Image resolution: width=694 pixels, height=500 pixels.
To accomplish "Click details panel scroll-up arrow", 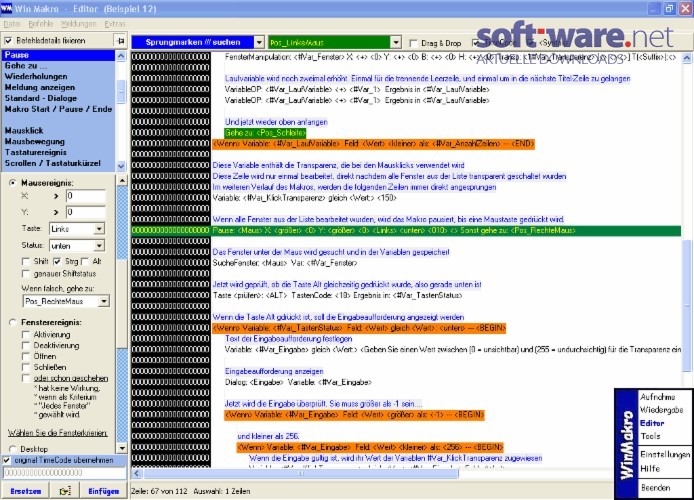I will [122, 180].
